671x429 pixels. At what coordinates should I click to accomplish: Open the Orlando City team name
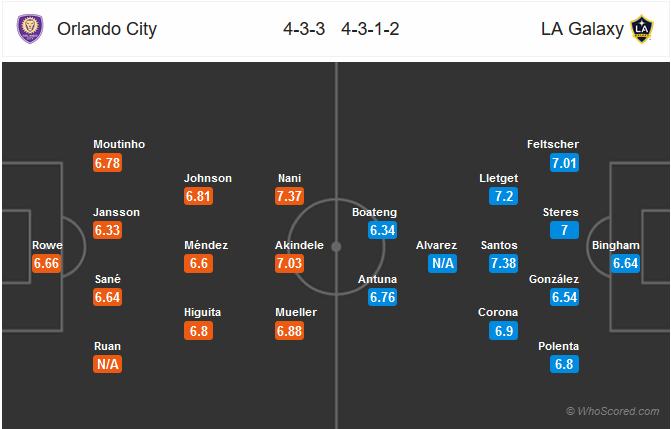[107, 29]
